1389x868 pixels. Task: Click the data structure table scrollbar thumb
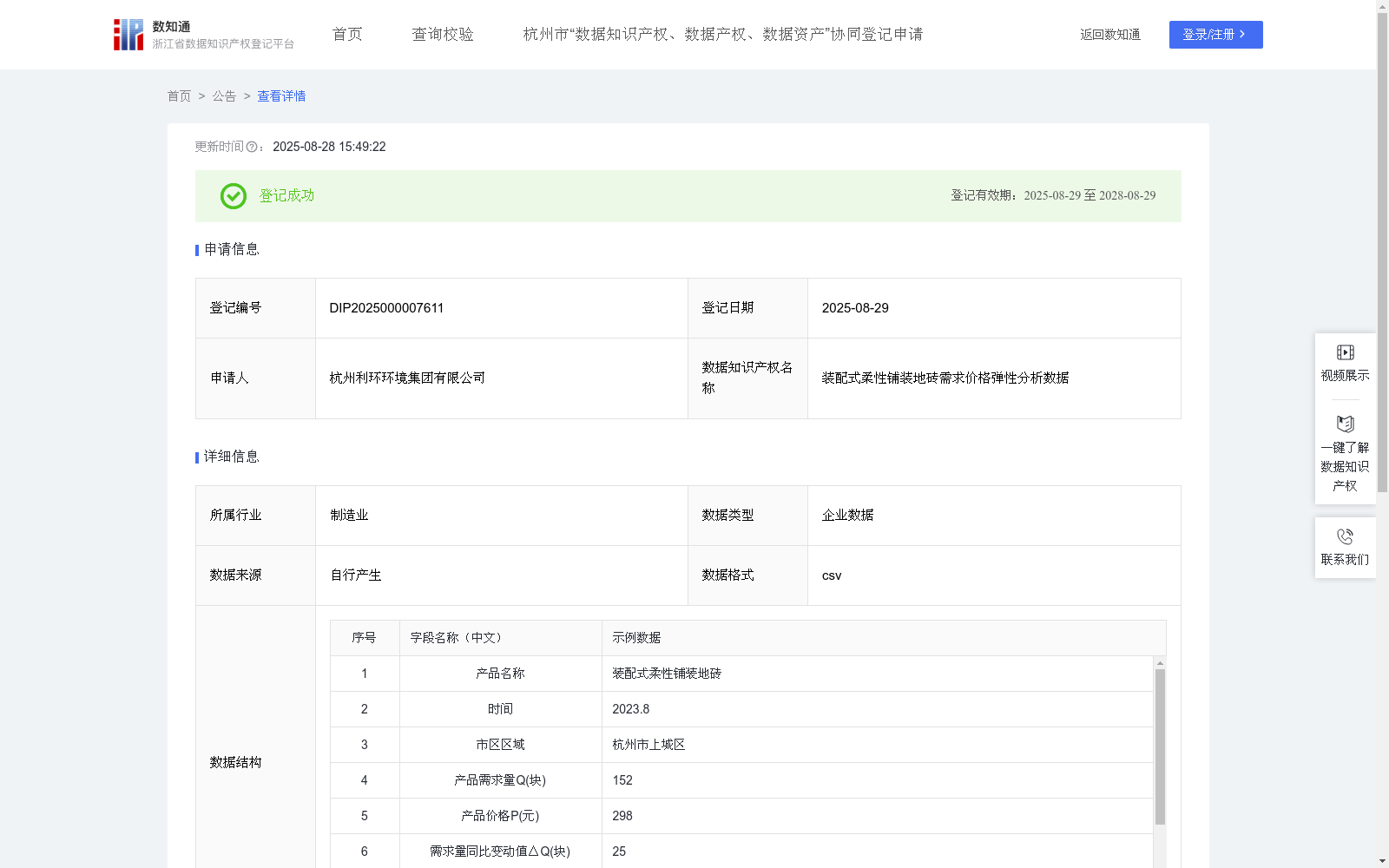pos(1160,746)
